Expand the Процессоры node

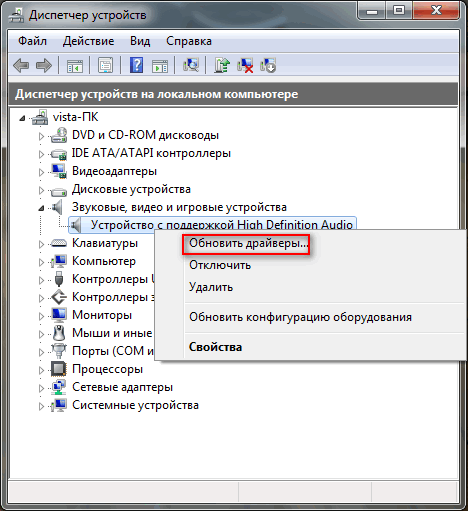click(41, 370)
